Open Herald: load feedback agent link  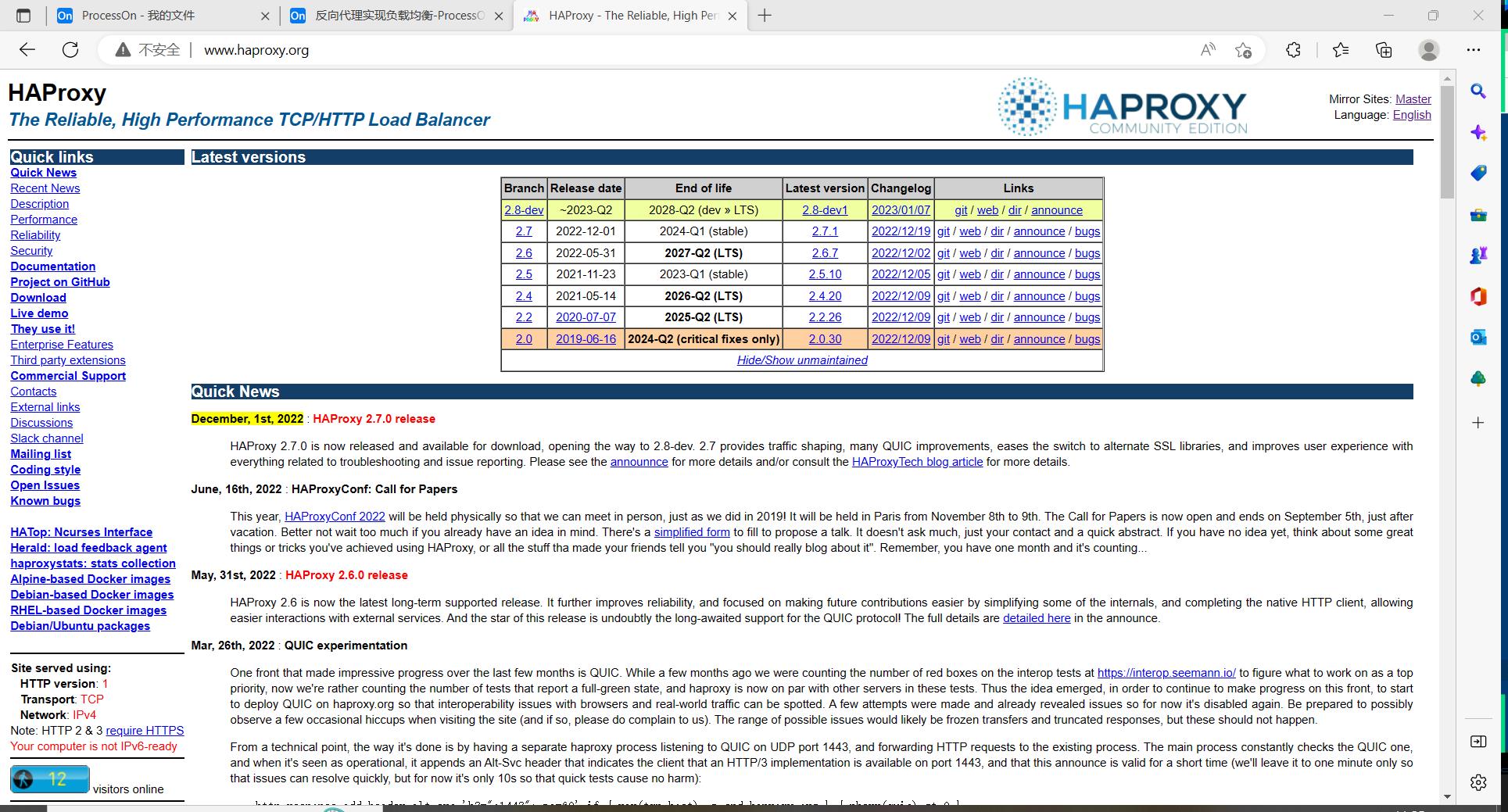click(x=88, y=548)
